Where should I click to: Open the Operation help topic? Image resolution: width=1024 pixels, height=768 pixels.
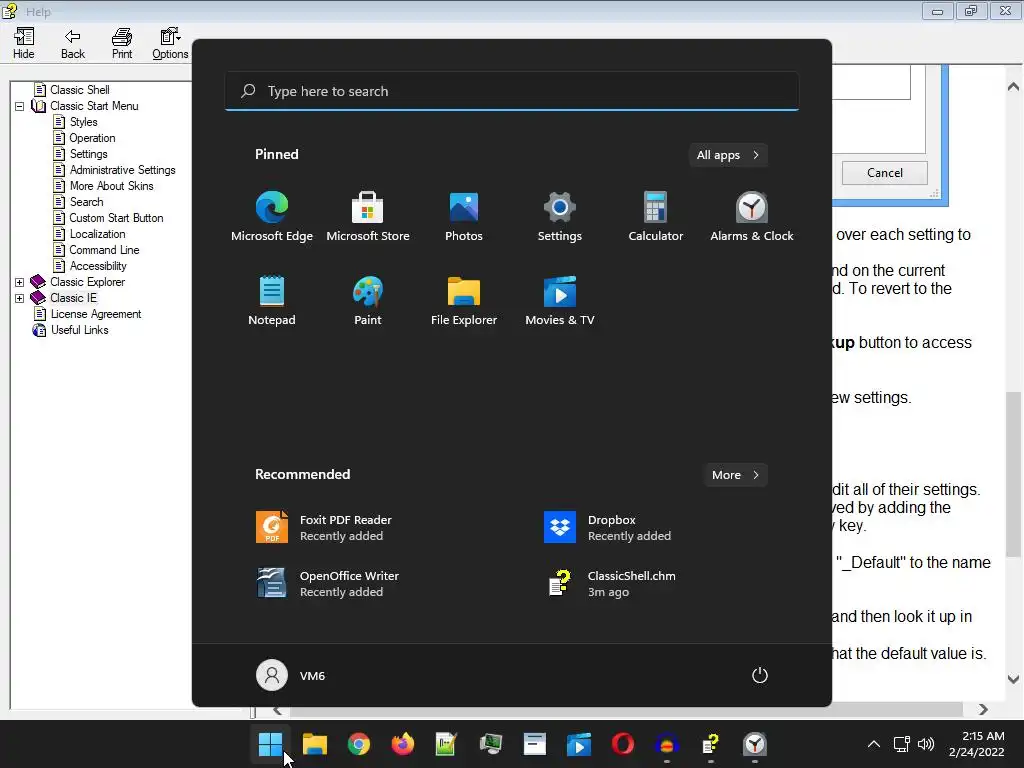pyautogui.click(x=92, y=138)
